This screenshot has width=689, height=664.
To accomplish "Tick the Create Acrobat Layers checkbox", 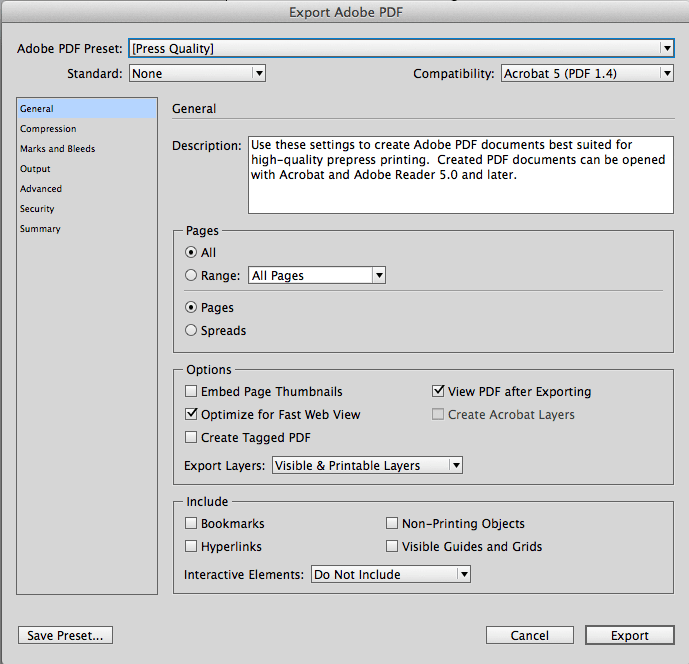I will point(438,414).
